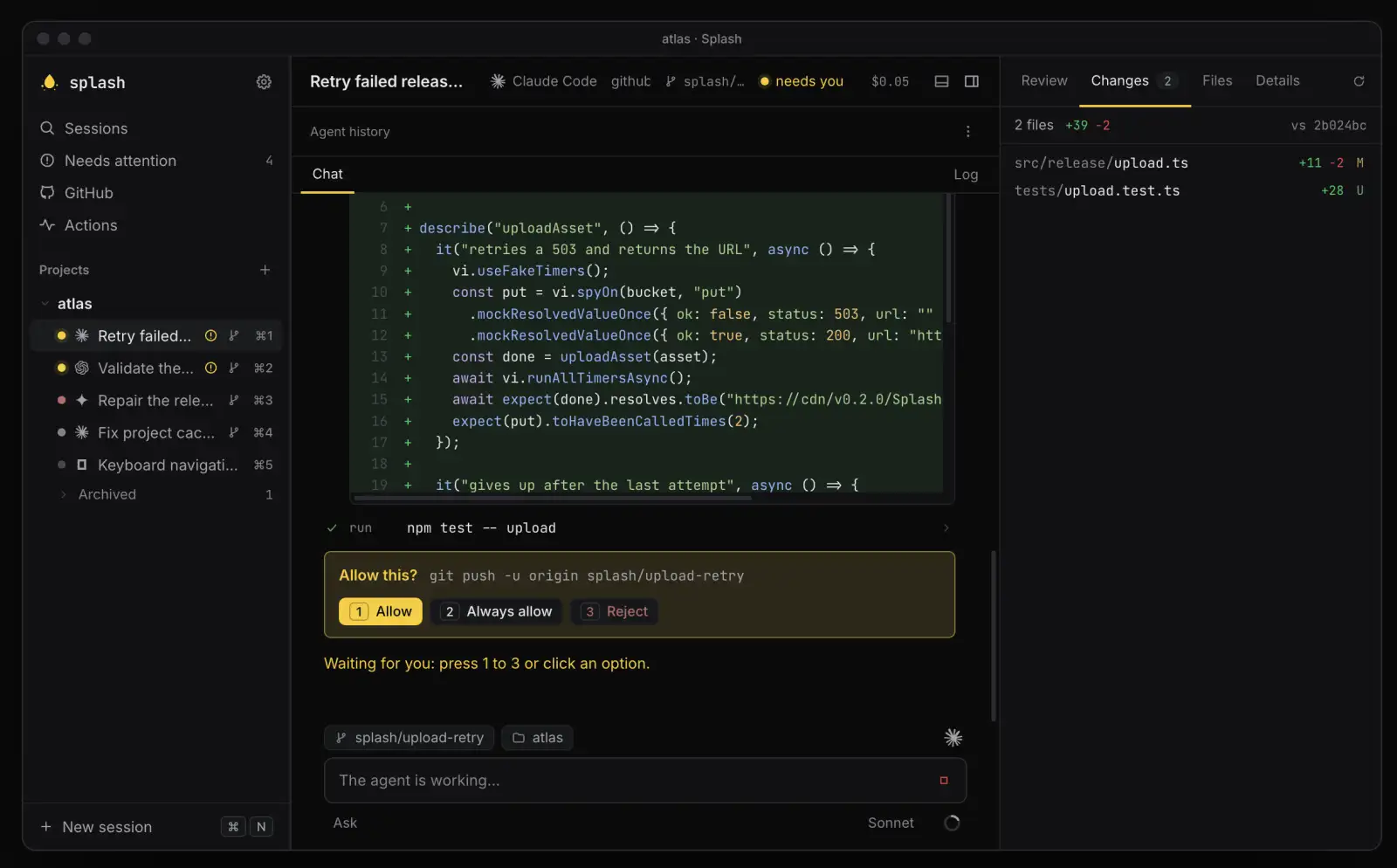Choose Always allow option

pos(497,612)
